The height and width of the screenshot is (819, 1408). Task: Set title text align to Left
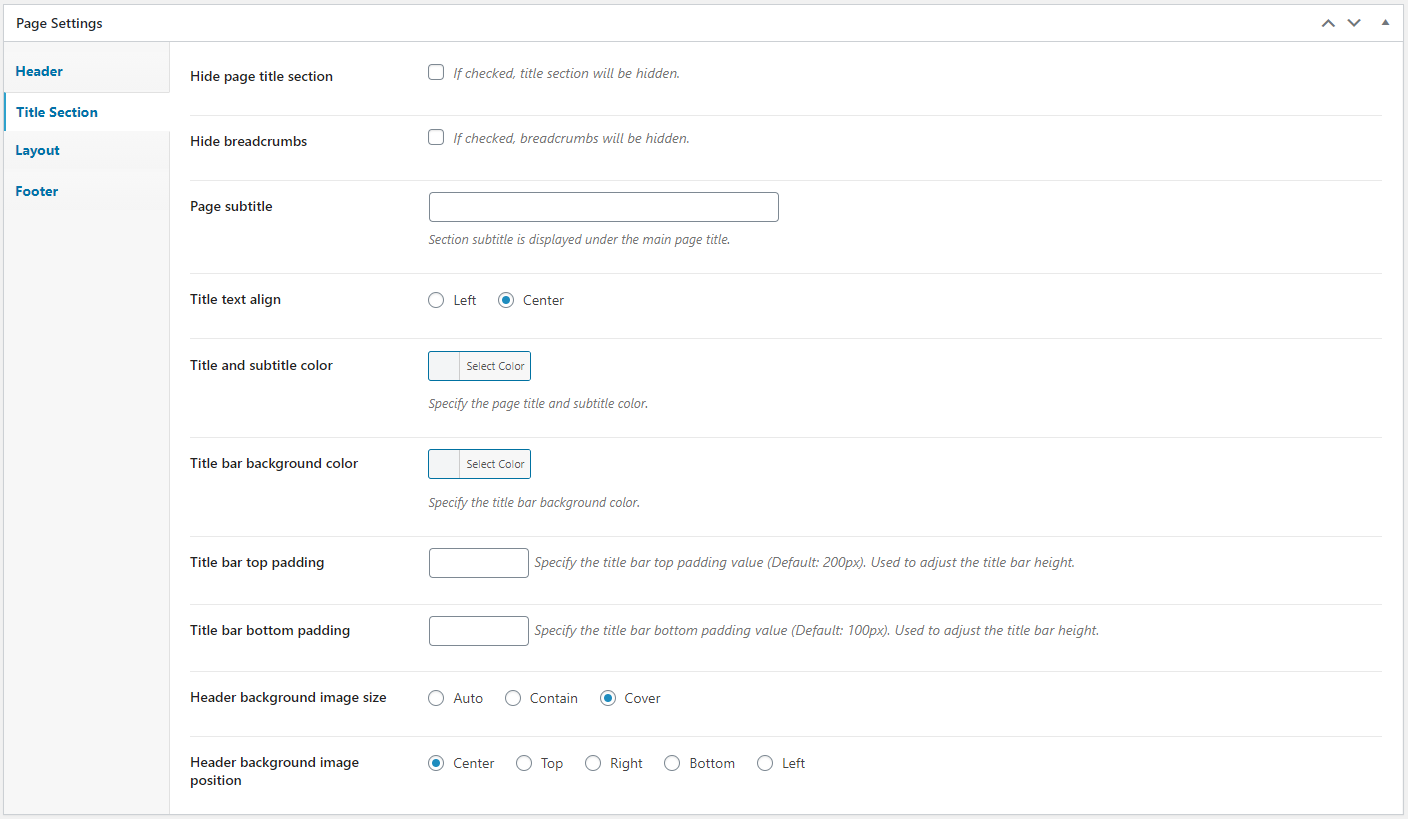(x=436, y=300)
